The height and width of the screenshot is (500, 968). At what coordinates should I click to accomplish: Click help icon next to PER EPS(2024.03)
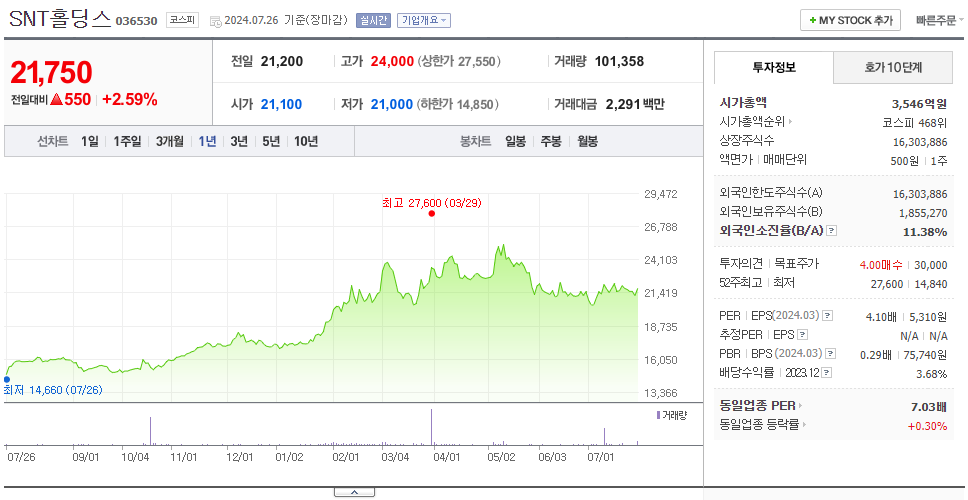[x=828, y=316]
